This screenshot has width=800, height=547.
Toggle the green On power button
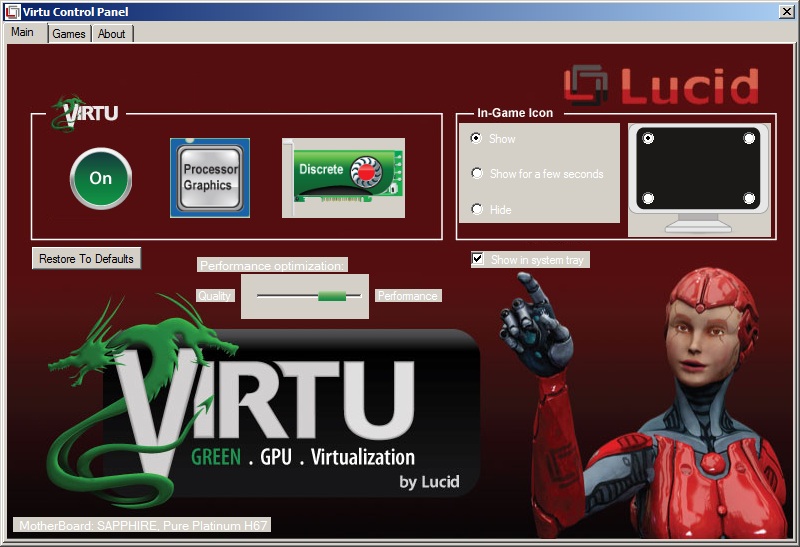(x=101, y=178)
